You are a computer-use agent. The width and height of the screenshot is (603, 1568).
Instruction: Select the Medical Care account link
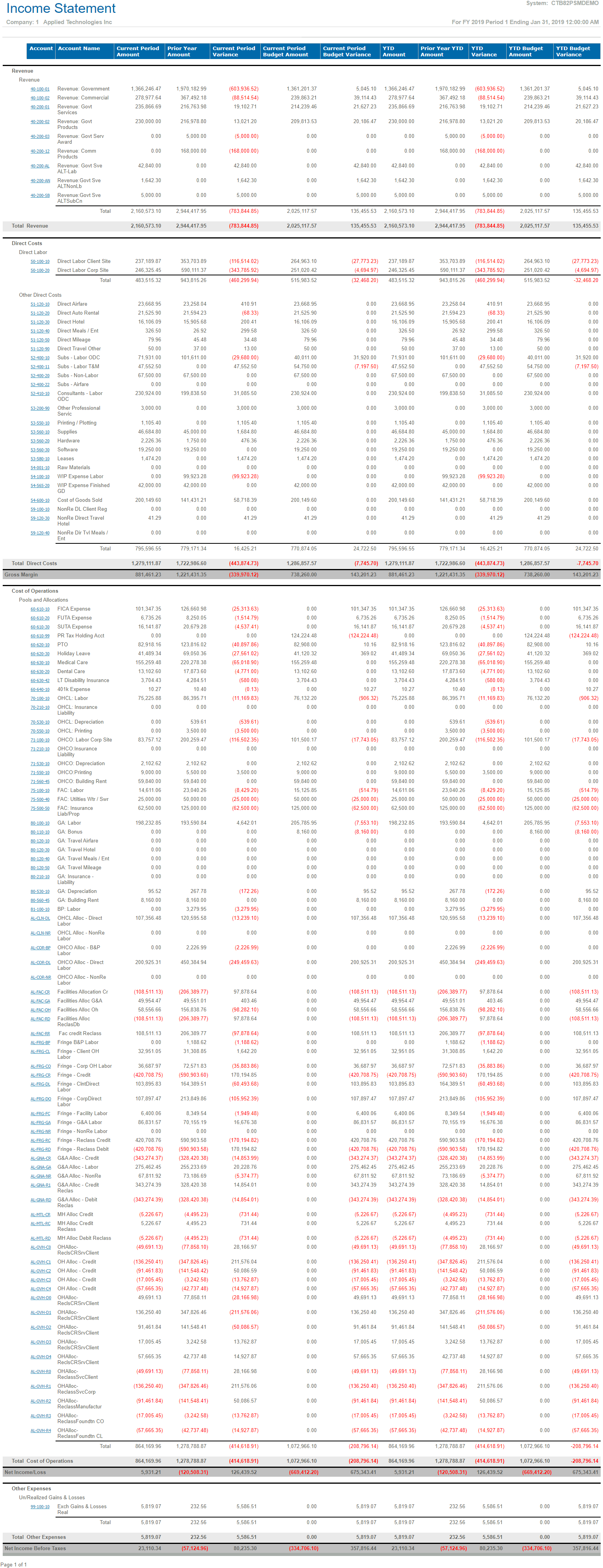40,663
